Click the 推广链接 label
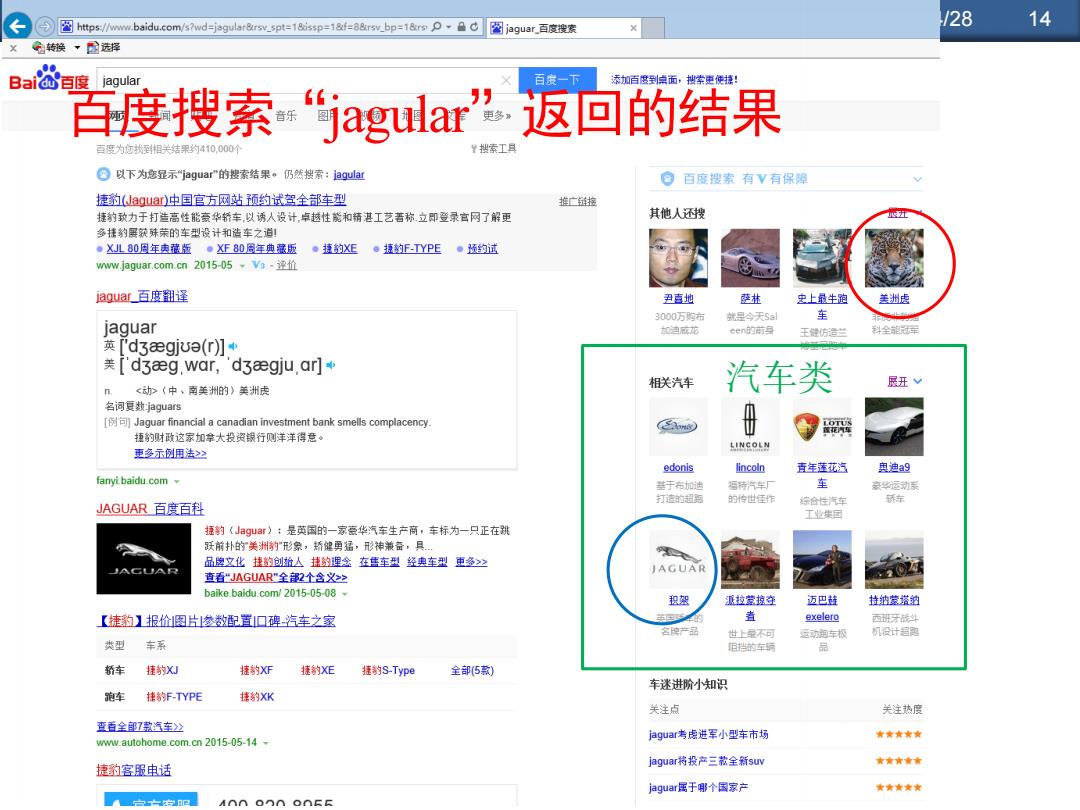Screen dimensions: 1080x810 (577, 202)
